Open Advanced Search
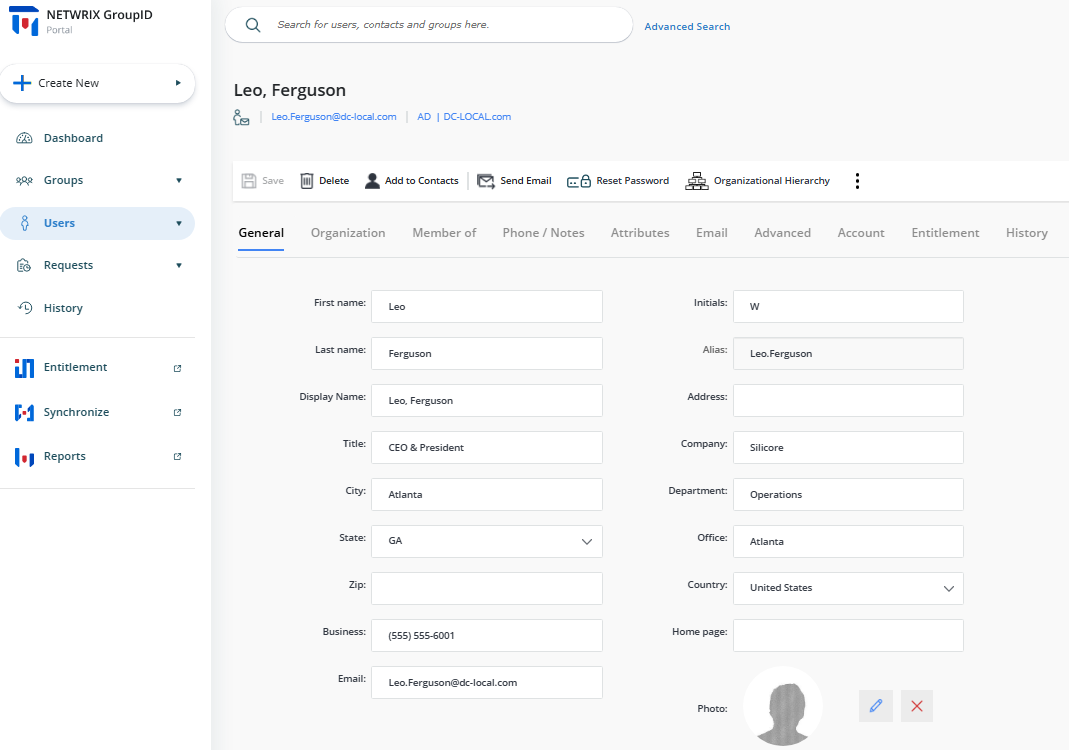The height and width of the screenshot is (750, 1069). (687, 26)
